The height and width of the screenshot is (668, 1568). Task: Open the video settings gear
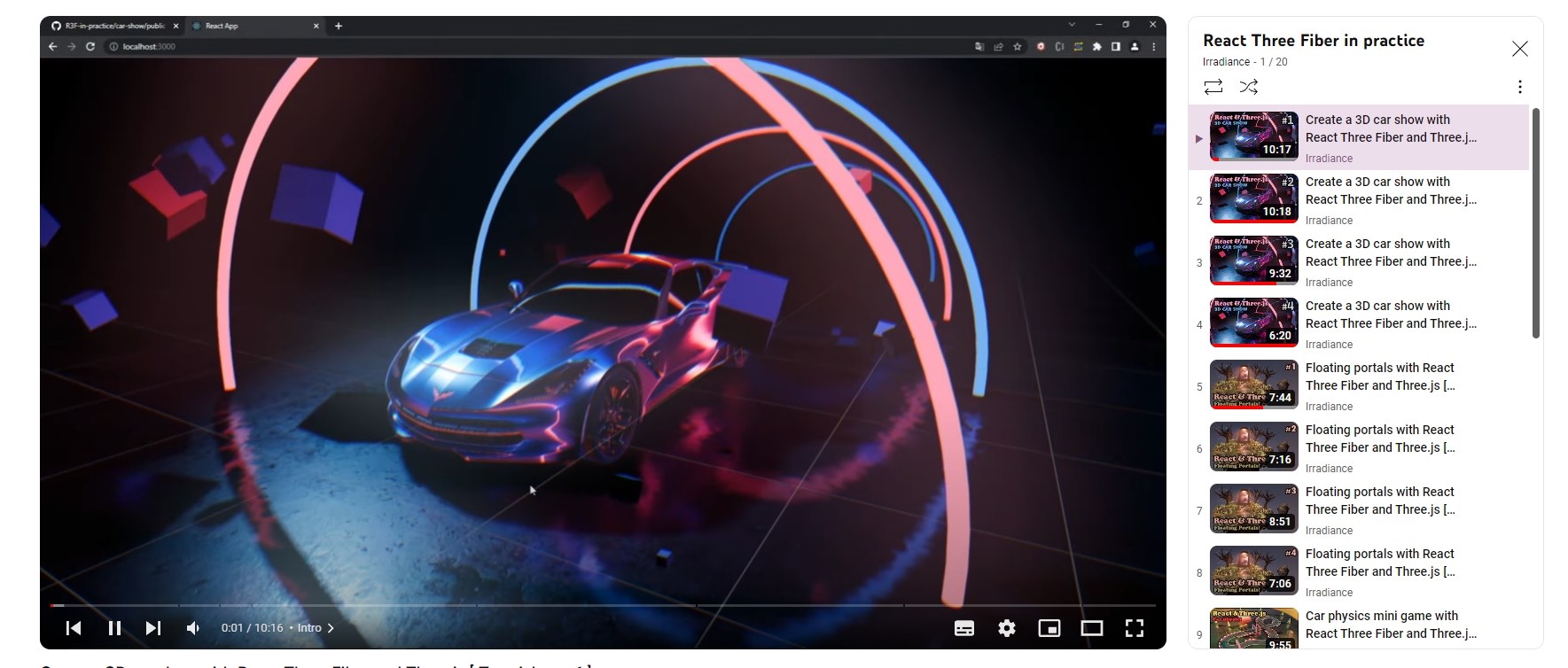(1007, 628)
